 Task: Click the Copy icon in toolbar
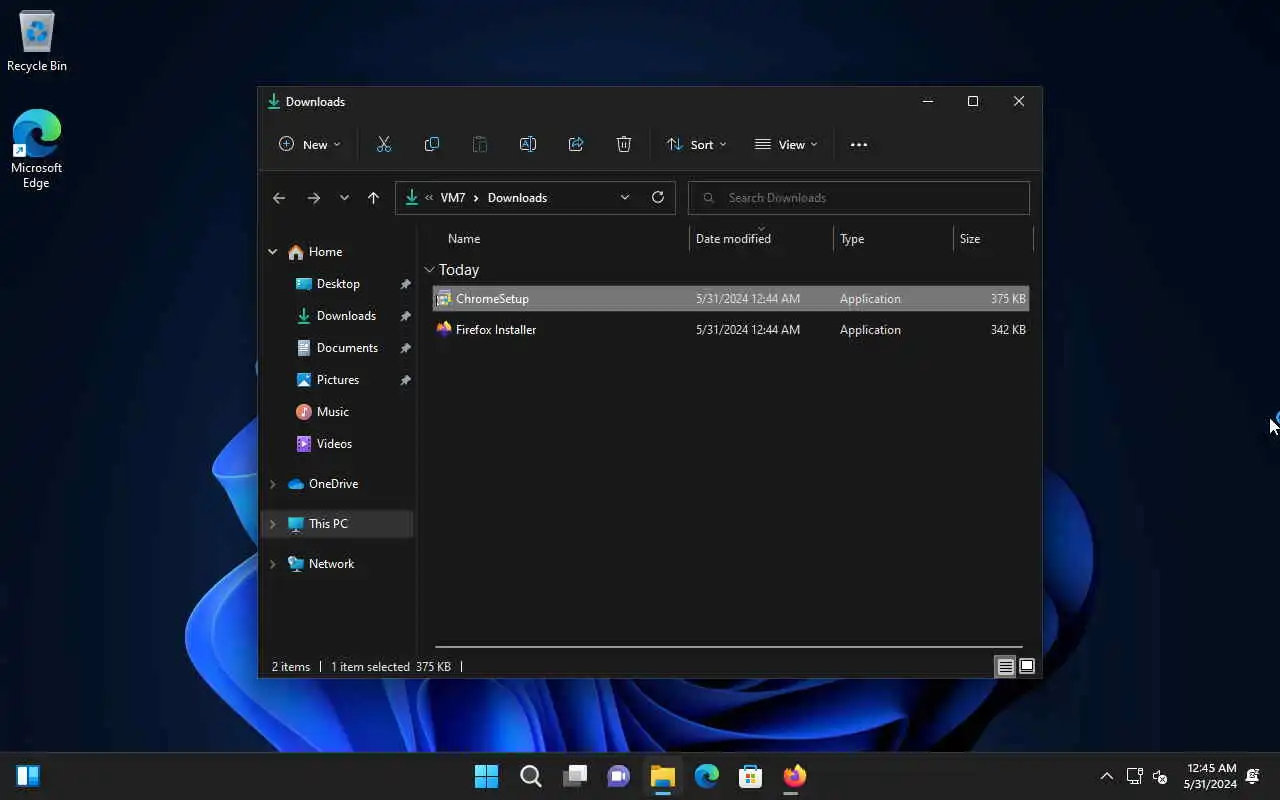(432, 144)
